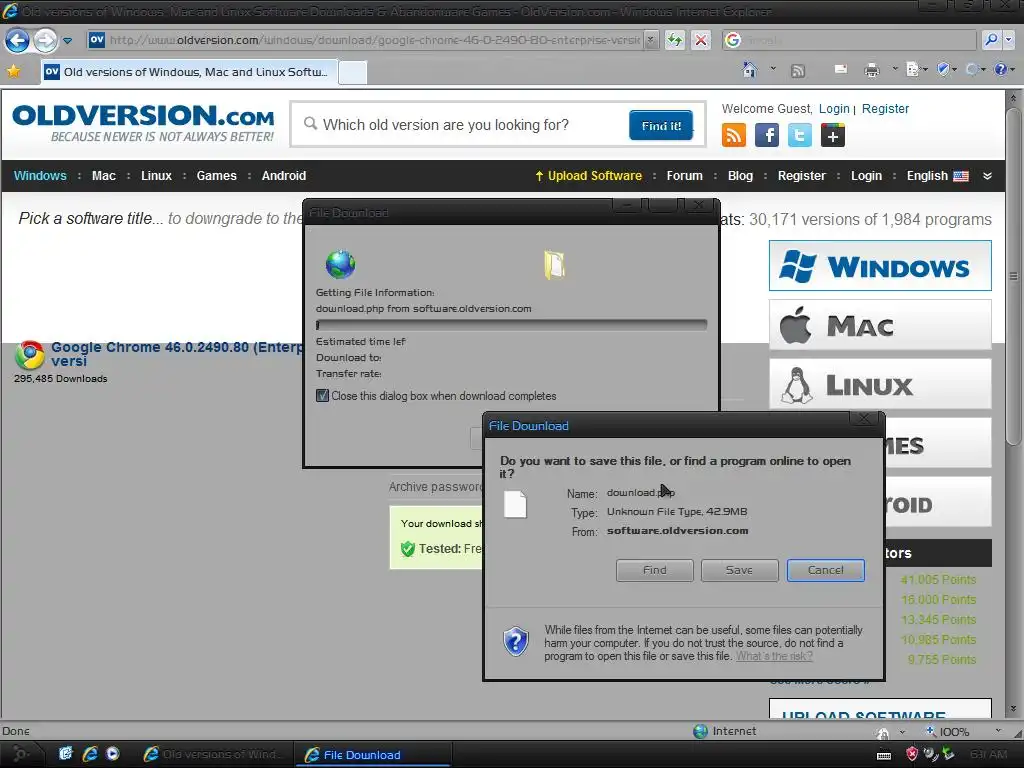Open search provider options dropdown
Screen dimensions: 1024x768
pyautogui.click(x=1008, y=40)
